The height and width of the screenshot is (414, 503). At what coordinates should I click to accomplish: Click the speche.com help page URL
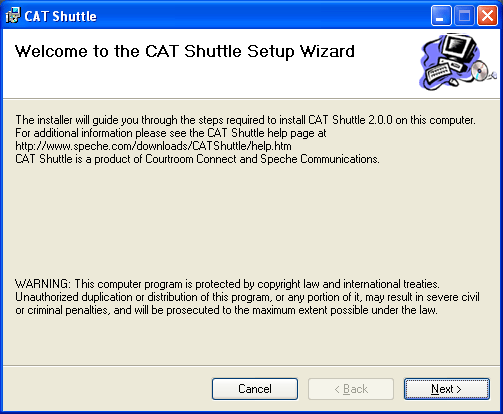point(153,146)
